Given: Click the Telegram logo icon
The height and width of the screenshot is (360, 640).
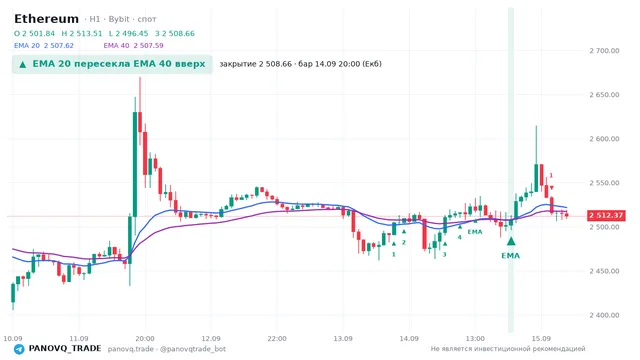Looking at the screenshot, I should (19, 349).
